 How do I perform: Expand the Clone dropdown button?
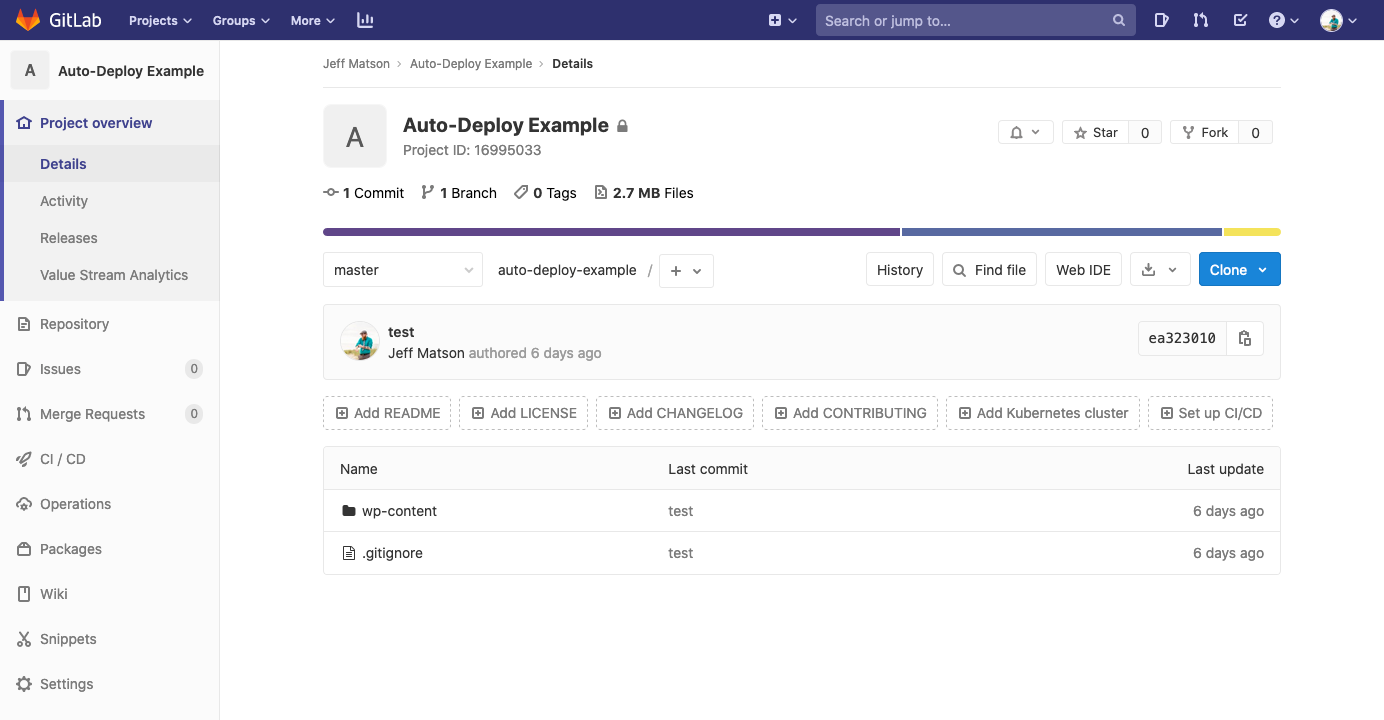[x=1239, y=270]
